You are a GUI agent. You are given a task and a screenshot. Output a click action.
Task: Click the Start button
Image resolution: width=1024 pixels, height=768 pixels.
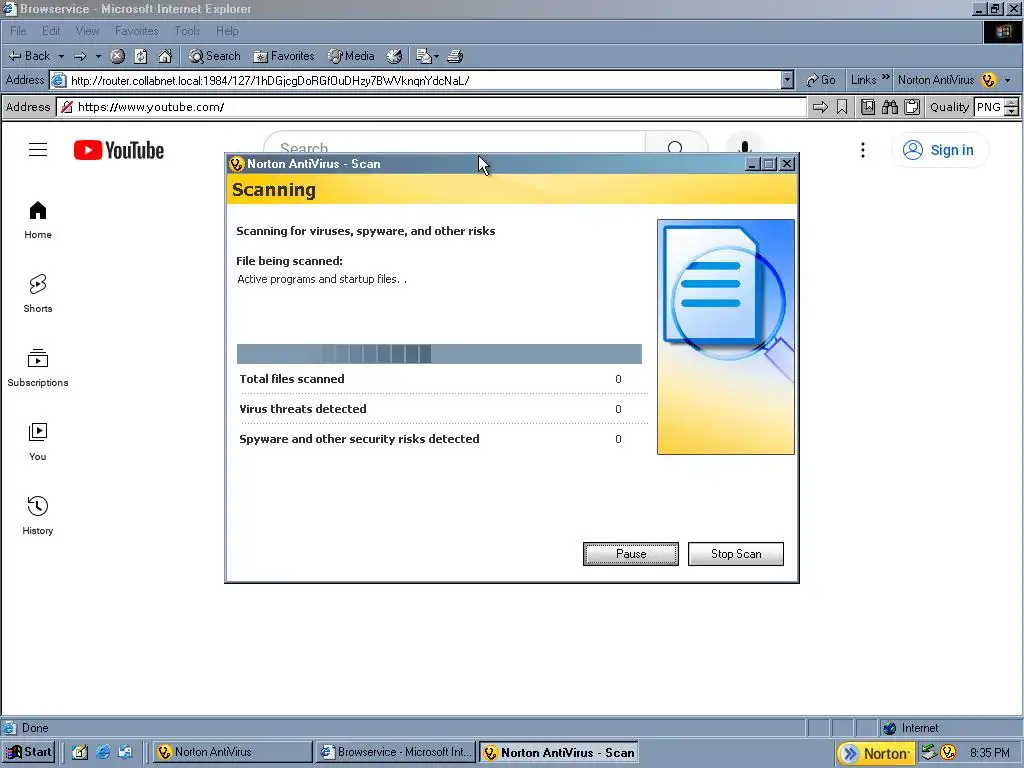click(x=28, y=752)
